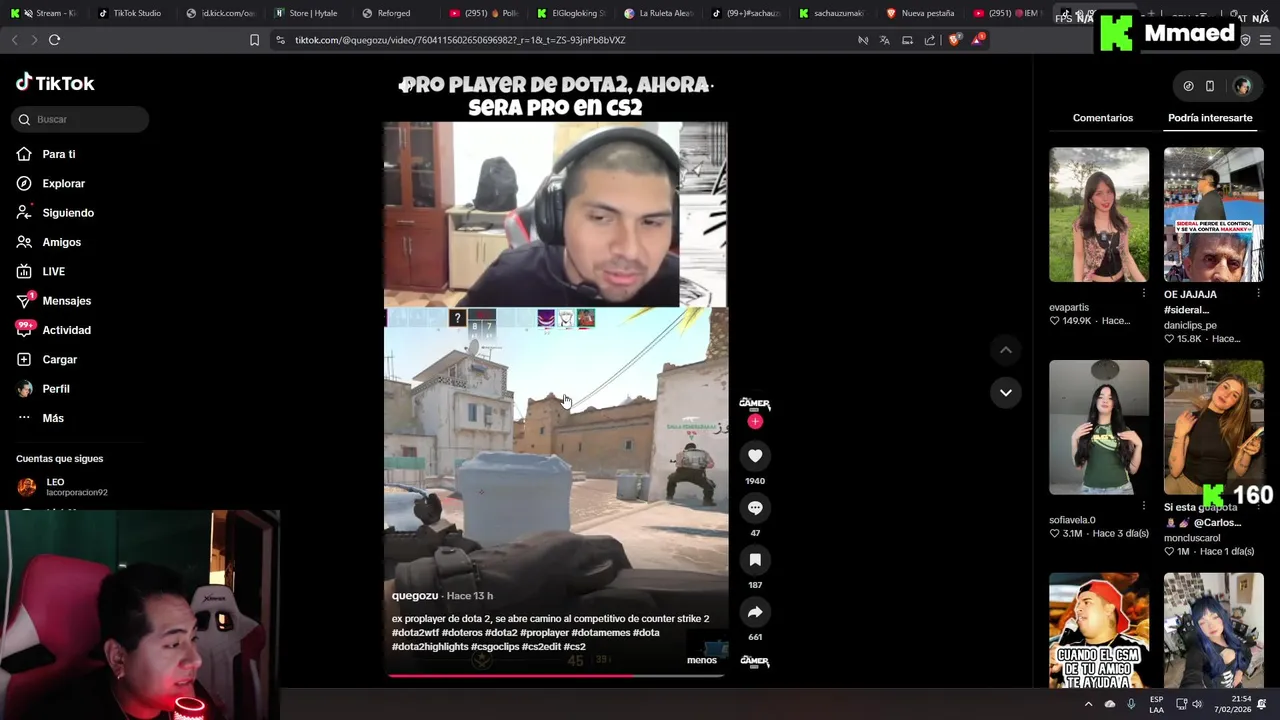The image size is (1280, 720).
Task: Open the evapartis video thumbnail
Action: tap(1099, 215)
